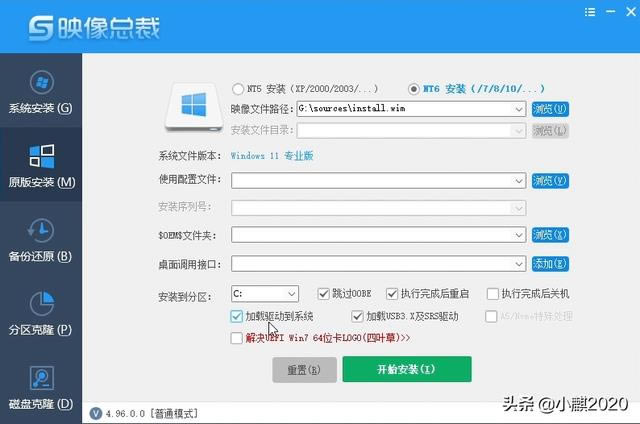Open the 分区克隆 (P) sidebar section
The height and width of the screenshot is (424, 640).
point(41,313)
